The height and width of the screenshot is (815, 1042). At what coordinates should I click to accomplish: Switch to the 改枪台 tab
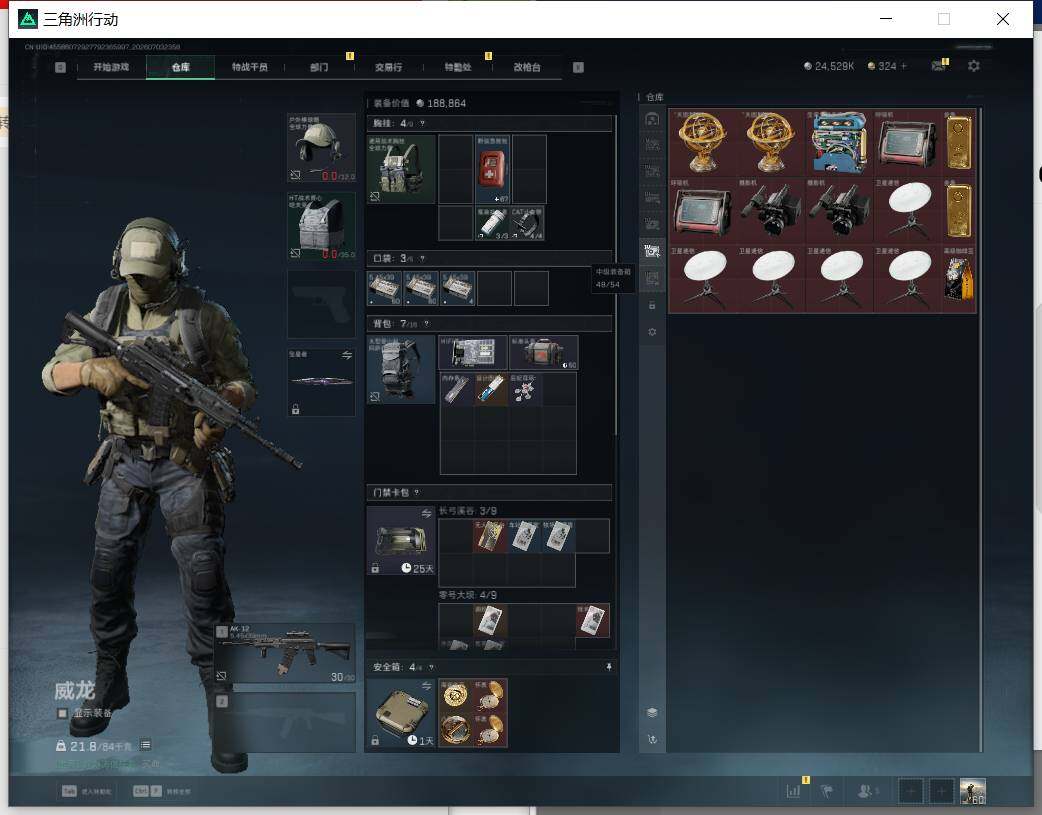coord(527,67)
